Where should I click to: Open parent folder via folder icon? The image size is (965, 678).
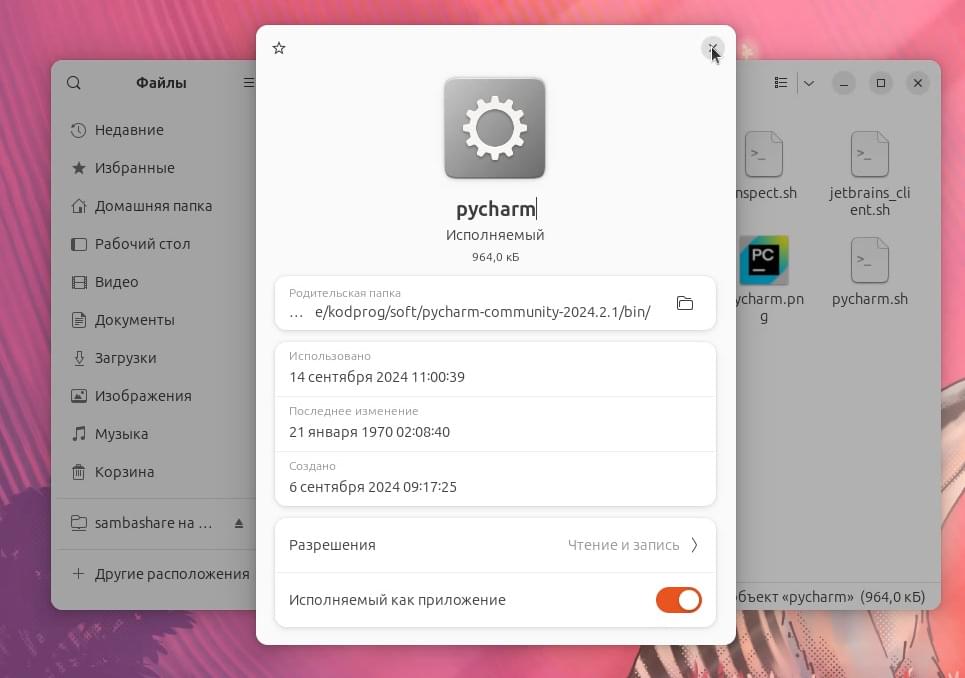[685, 303]
